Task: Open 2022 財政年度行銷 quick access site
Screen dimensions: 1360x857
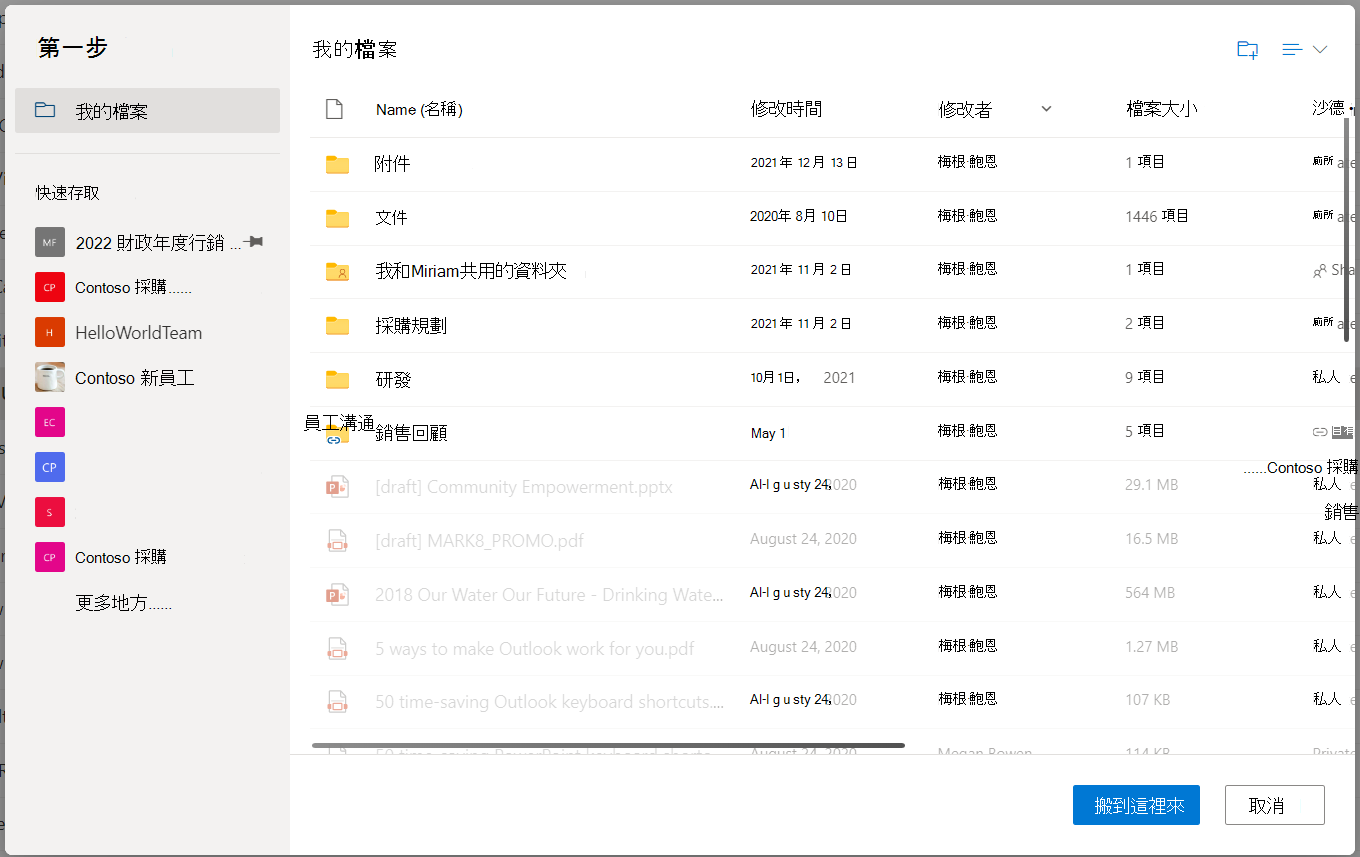Action: (x=158, y=242)
